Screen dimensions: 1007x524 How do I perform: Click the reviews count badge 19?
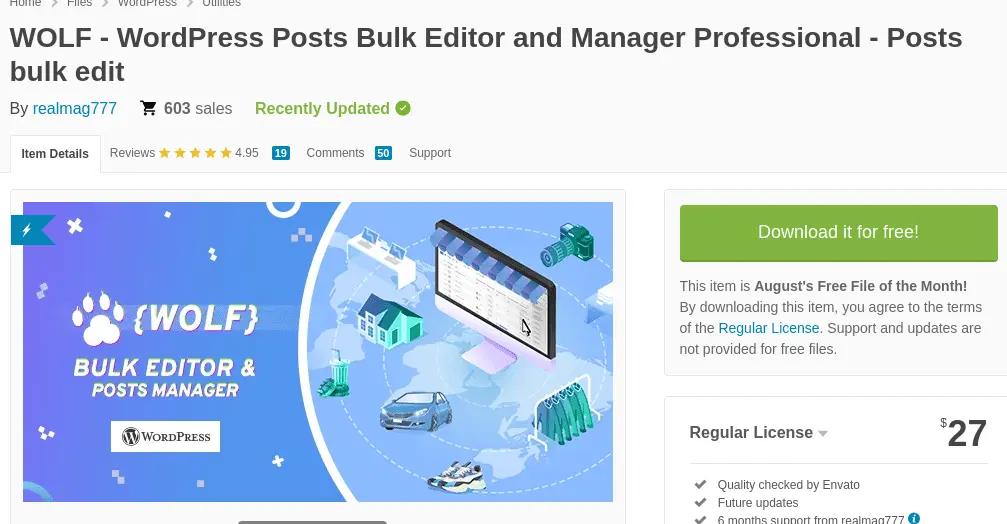(281, 153)
